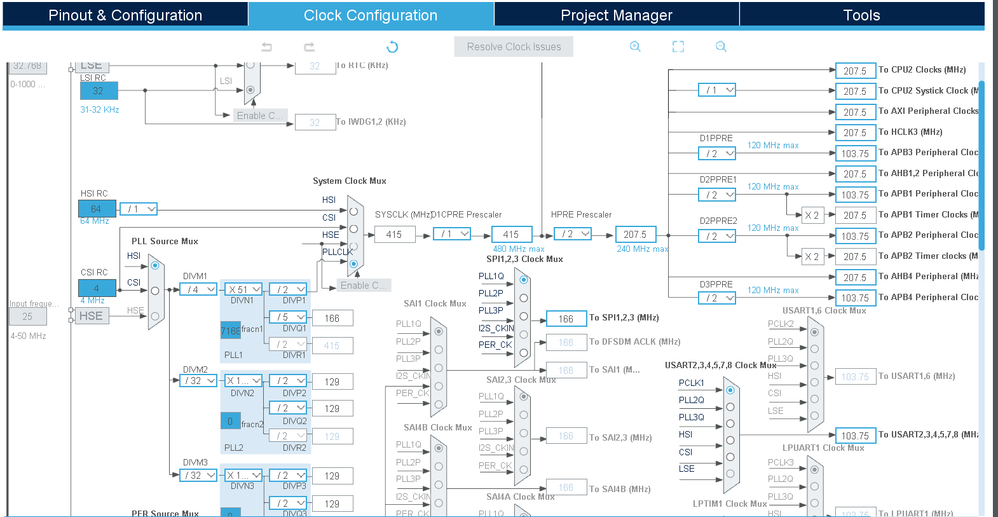The image size is (998, 517).
Task: Select LSE in USART2,3,4,5,7,8 Clock Mux
Action: point(730,474)
